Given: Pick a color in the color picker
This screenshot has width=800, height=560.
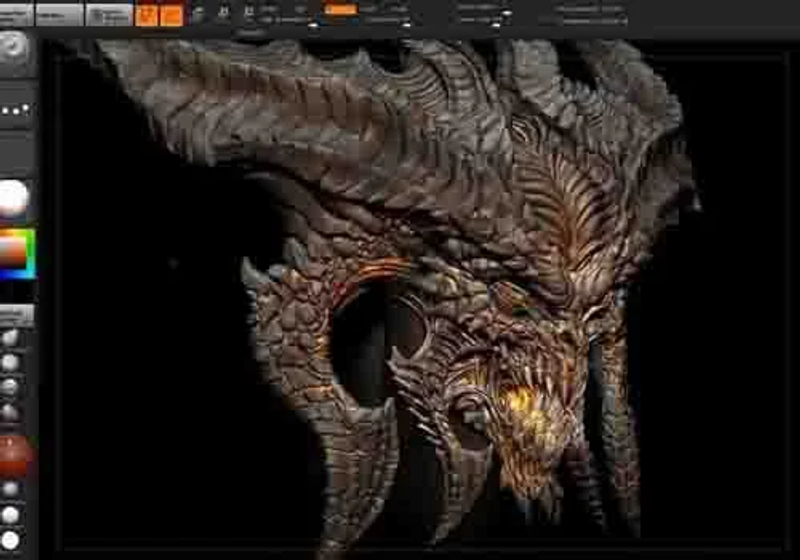Looking at the screenshot, I should click(x=17, y=254).
